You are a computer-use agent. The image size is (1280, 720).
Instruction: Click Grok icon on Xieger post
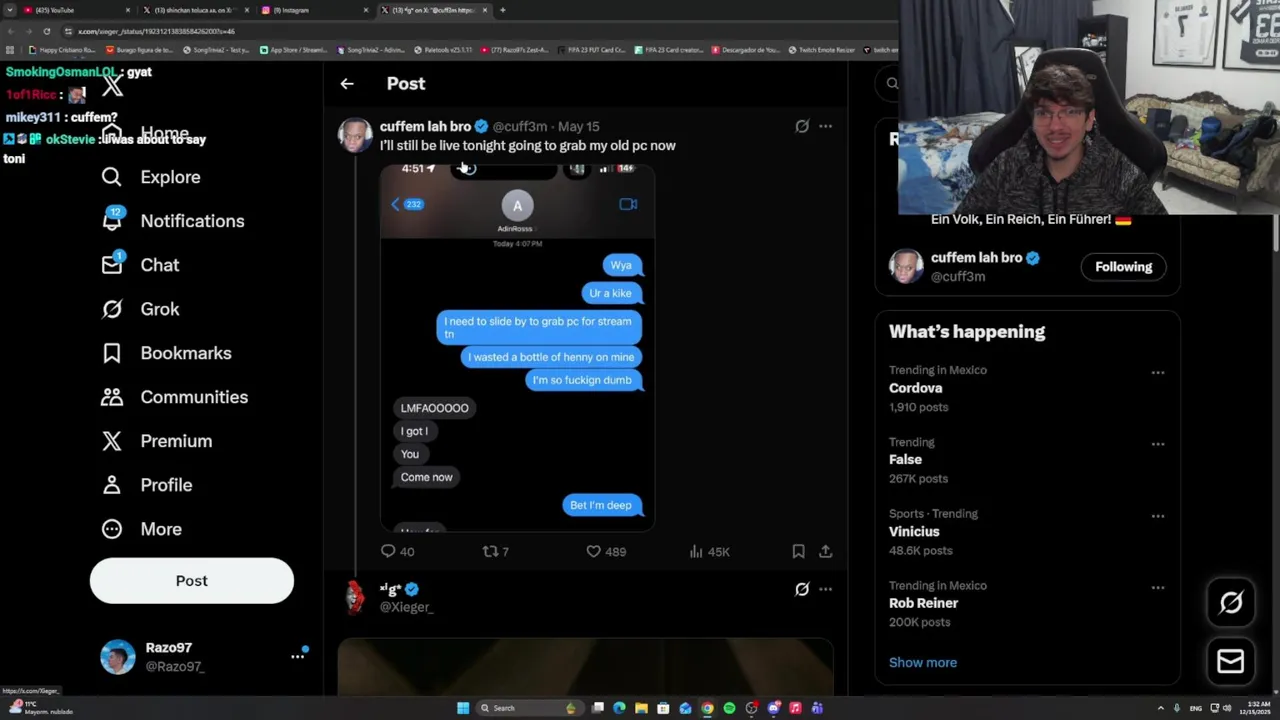click(802, 589)
